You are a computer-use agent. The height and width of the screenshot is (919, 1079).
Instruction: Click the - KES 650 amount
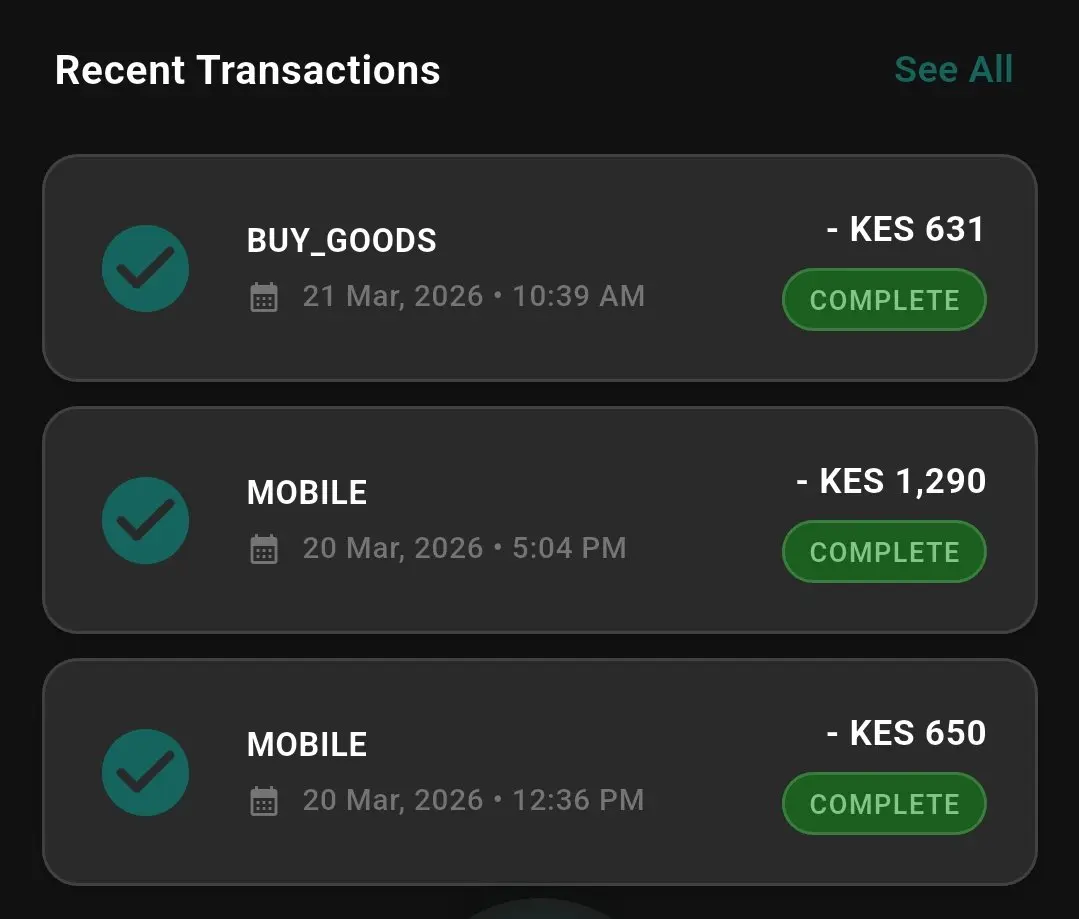(x=906, y=734)
